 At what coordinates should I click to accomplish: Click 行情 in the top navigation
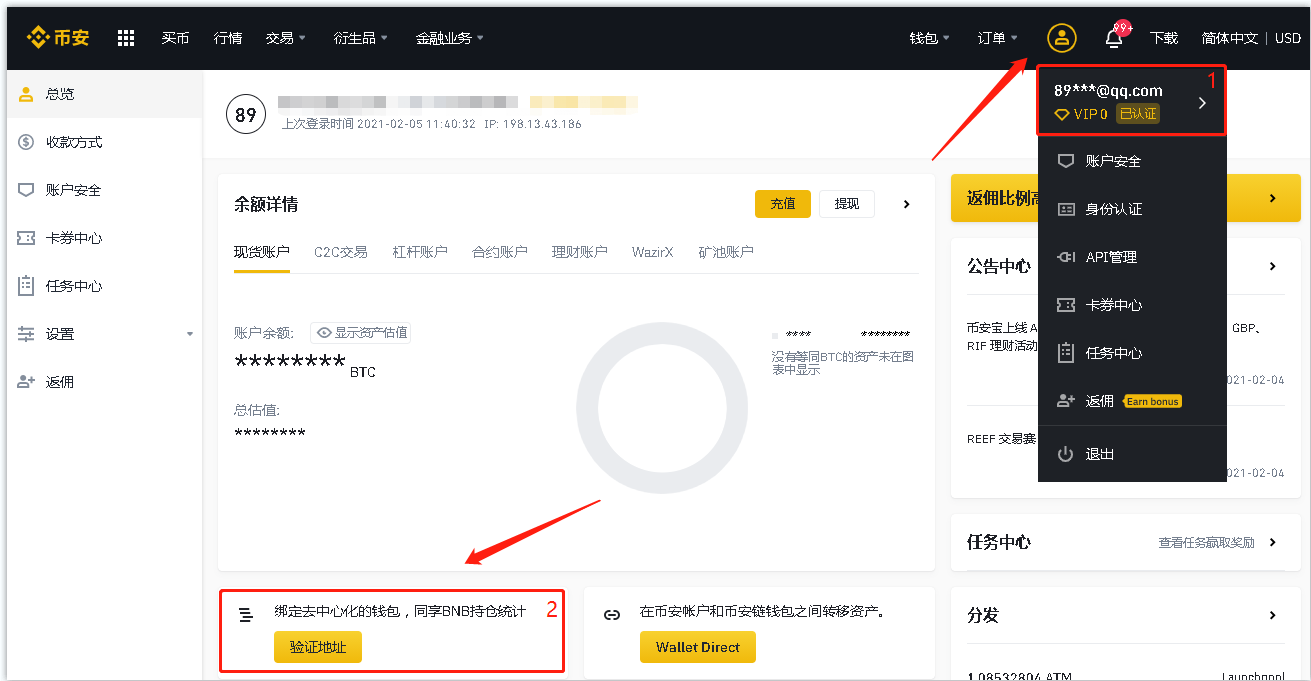click(x=228, y=38)
